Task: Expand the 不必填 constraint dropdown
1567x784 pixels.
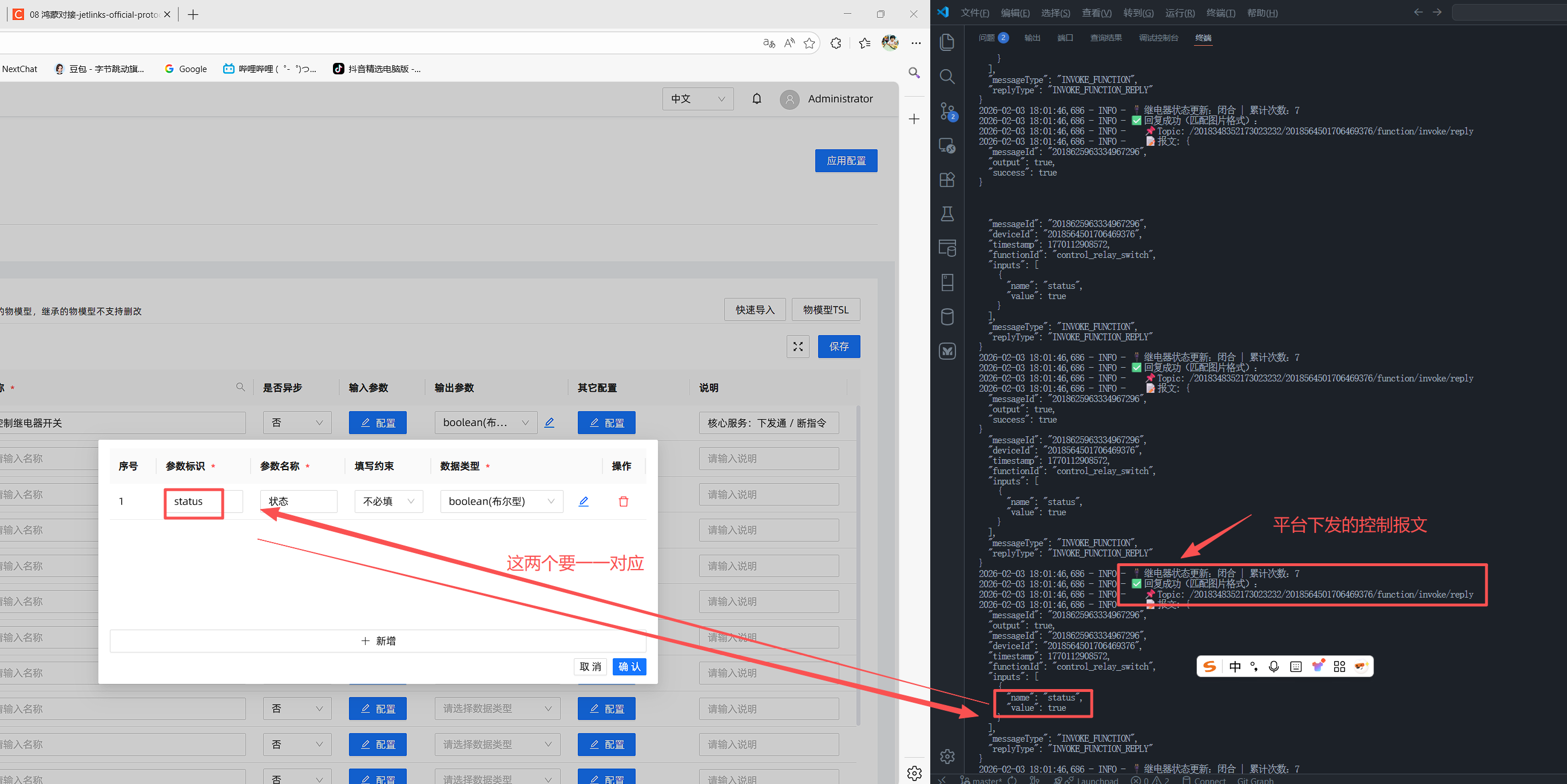Action: (x=388, y=501)
